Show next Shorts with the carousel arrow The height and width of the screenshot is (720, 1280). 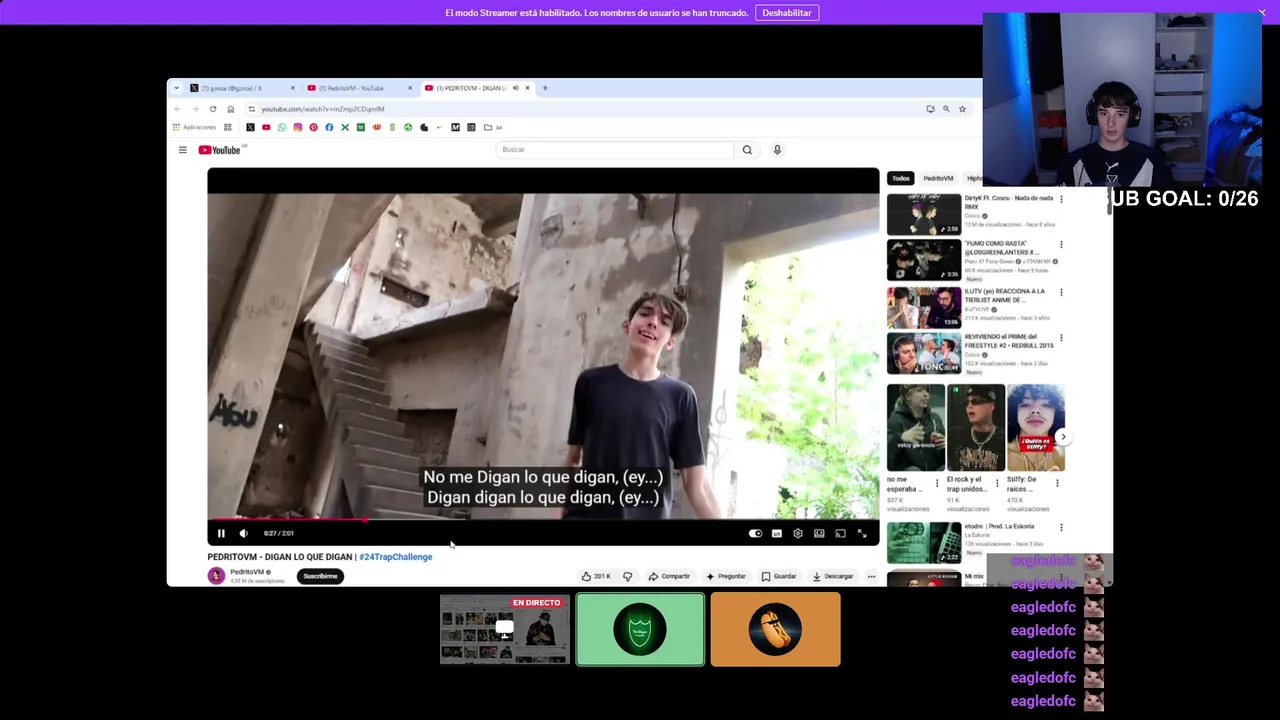pyautogui.click(x=1062, y=437)
